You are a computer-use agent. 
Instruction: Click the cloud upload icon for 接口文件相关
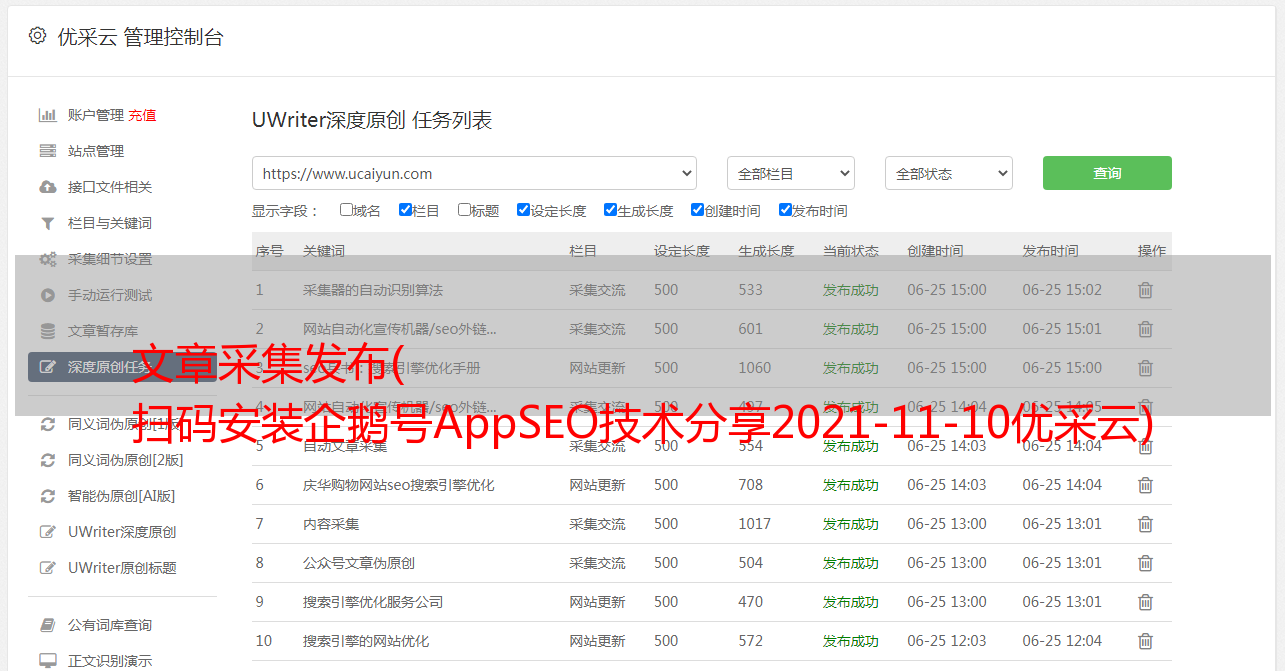click(x=47, y=187)
